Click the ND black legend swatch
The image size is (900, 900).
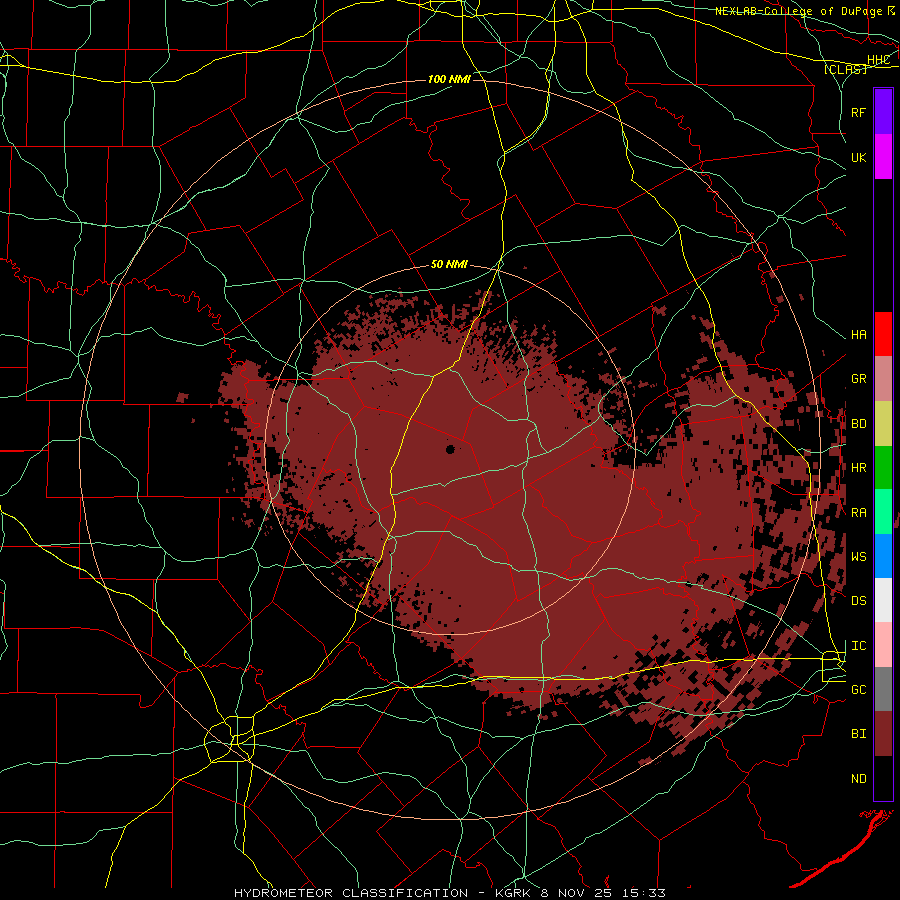coord(883,778)
